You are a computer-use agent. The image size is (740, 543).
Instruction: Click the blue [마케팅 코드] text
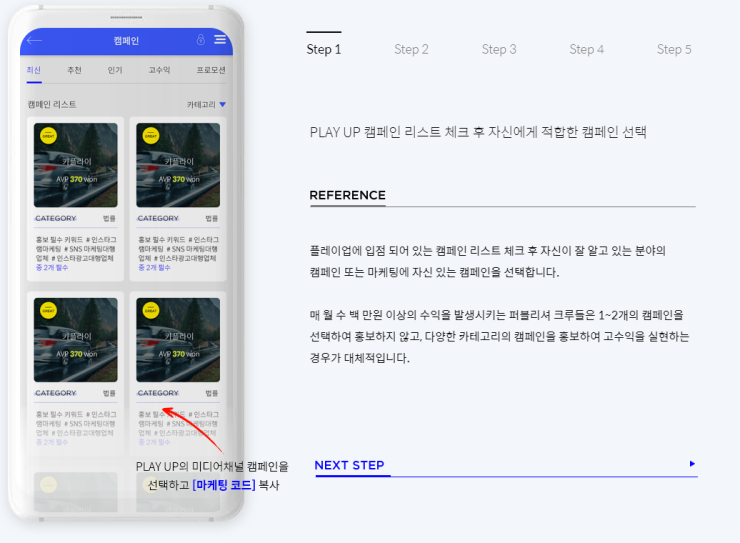pos(224,485)
